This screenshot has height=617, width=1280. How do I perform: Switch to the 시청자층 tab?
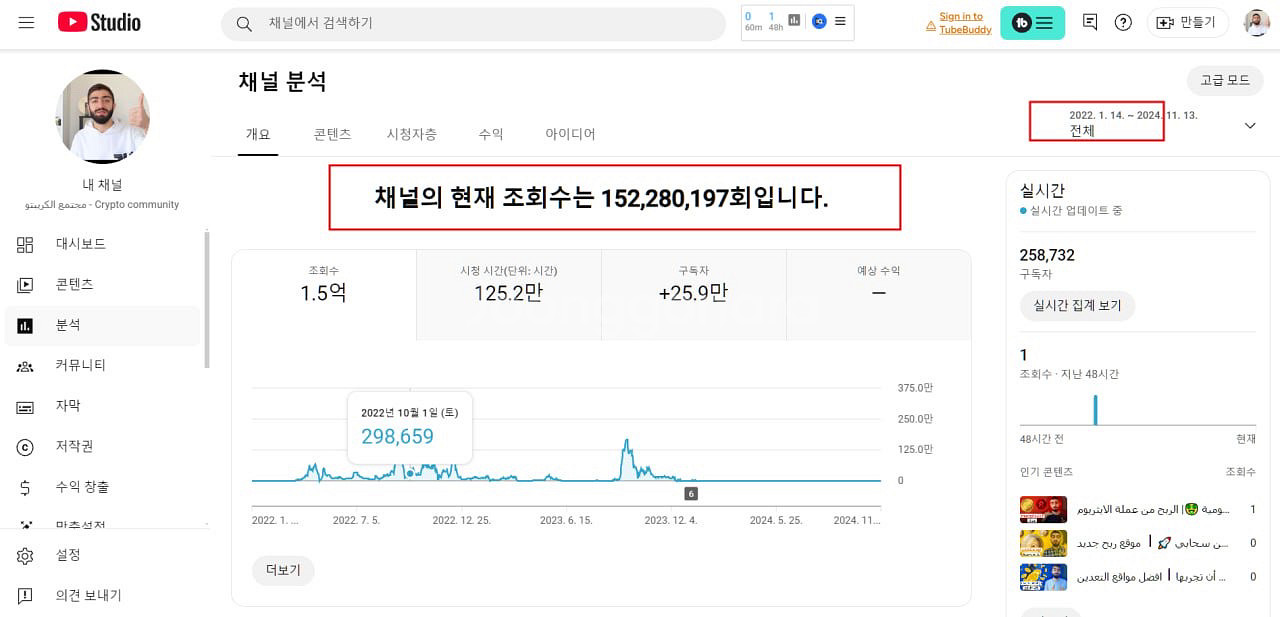(412, 134)
